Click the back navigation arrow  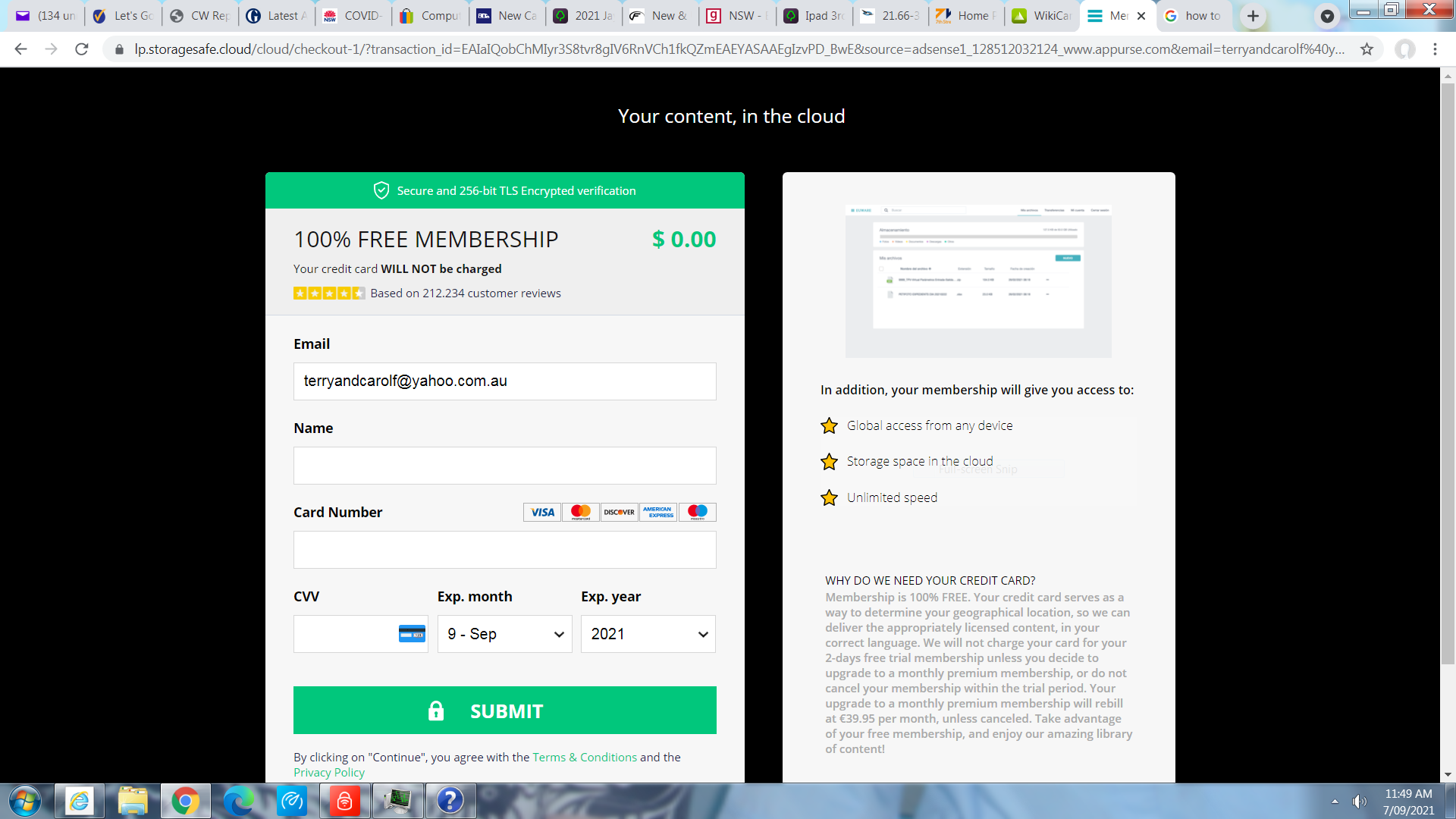pyautogui.click(x=20, y=49)
